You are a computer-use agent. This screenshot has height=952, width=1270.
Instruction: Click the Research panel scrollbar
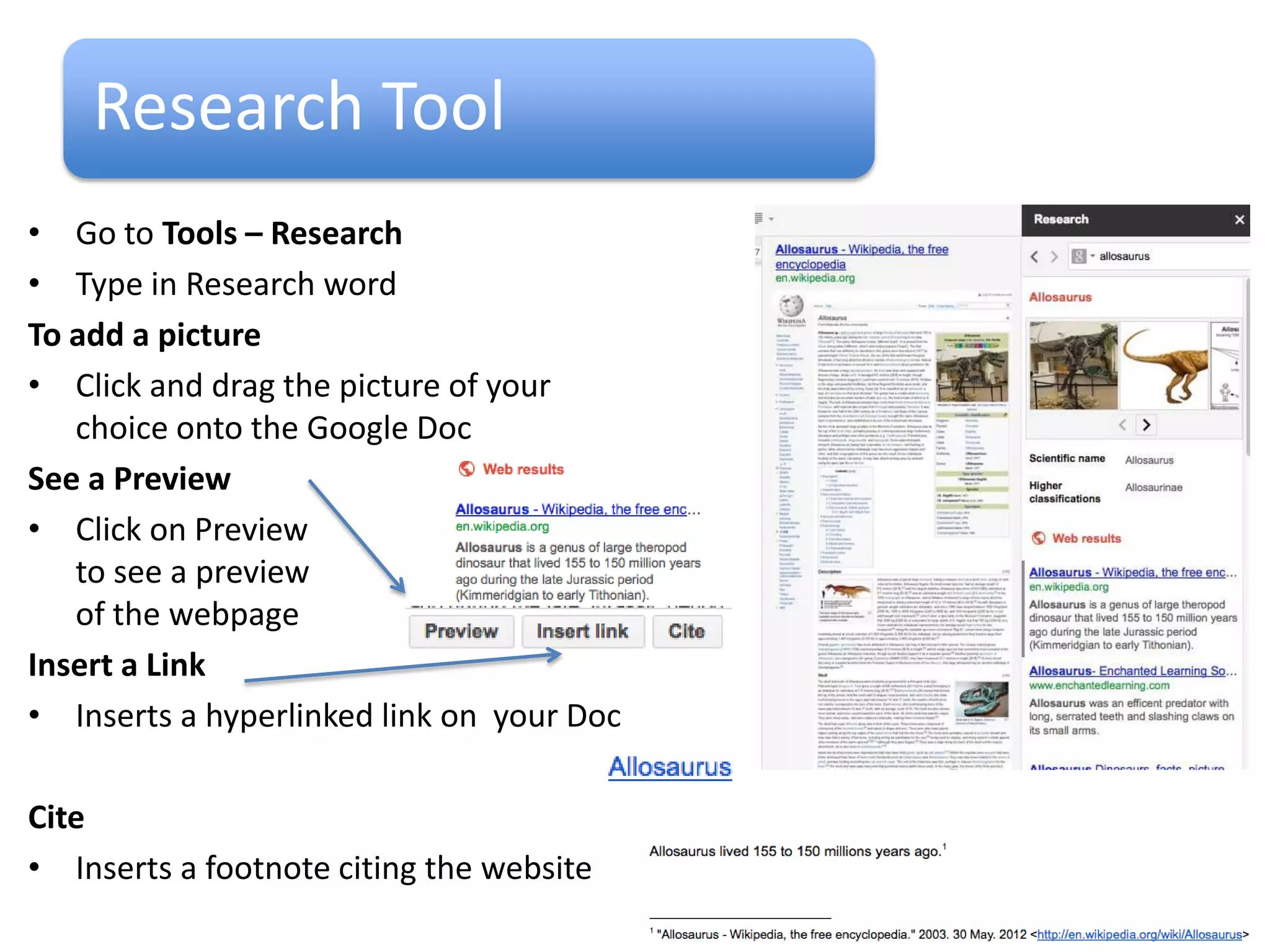coord(1246,366)
